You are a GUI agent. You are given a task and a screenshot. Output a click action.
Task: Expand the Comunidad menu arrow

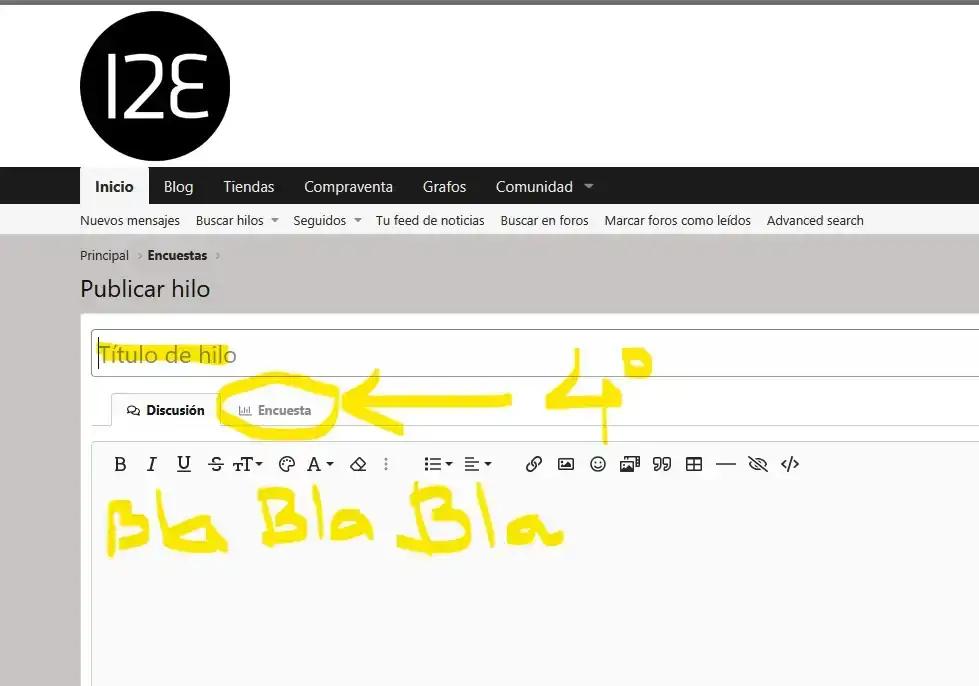pos(589,187)
